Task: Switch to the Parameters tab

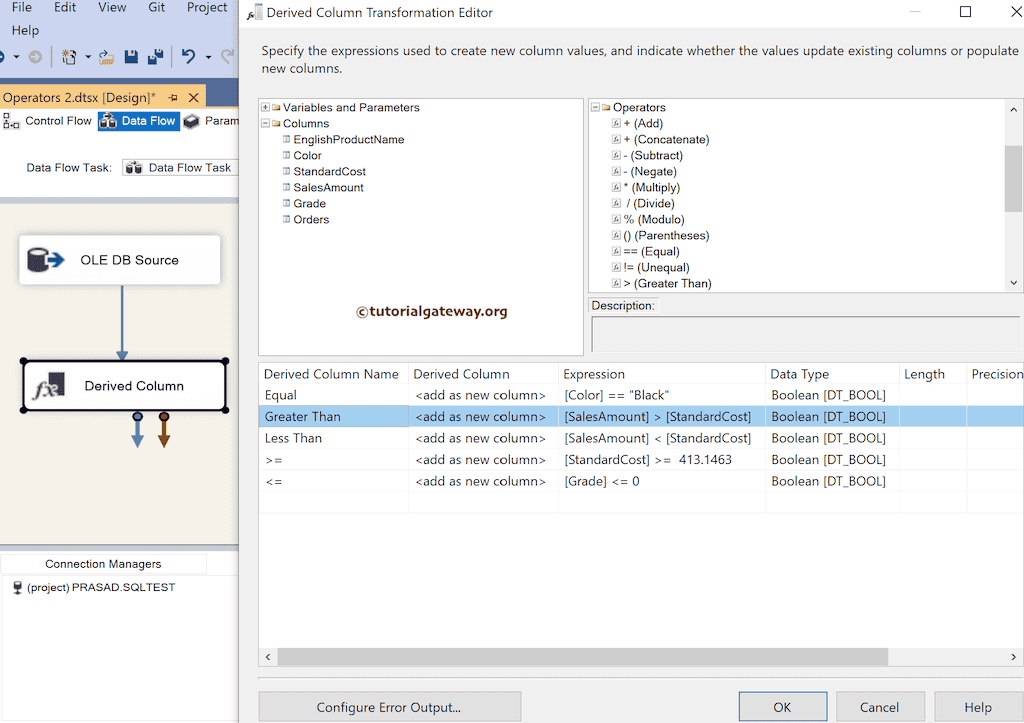Action: 211,121
